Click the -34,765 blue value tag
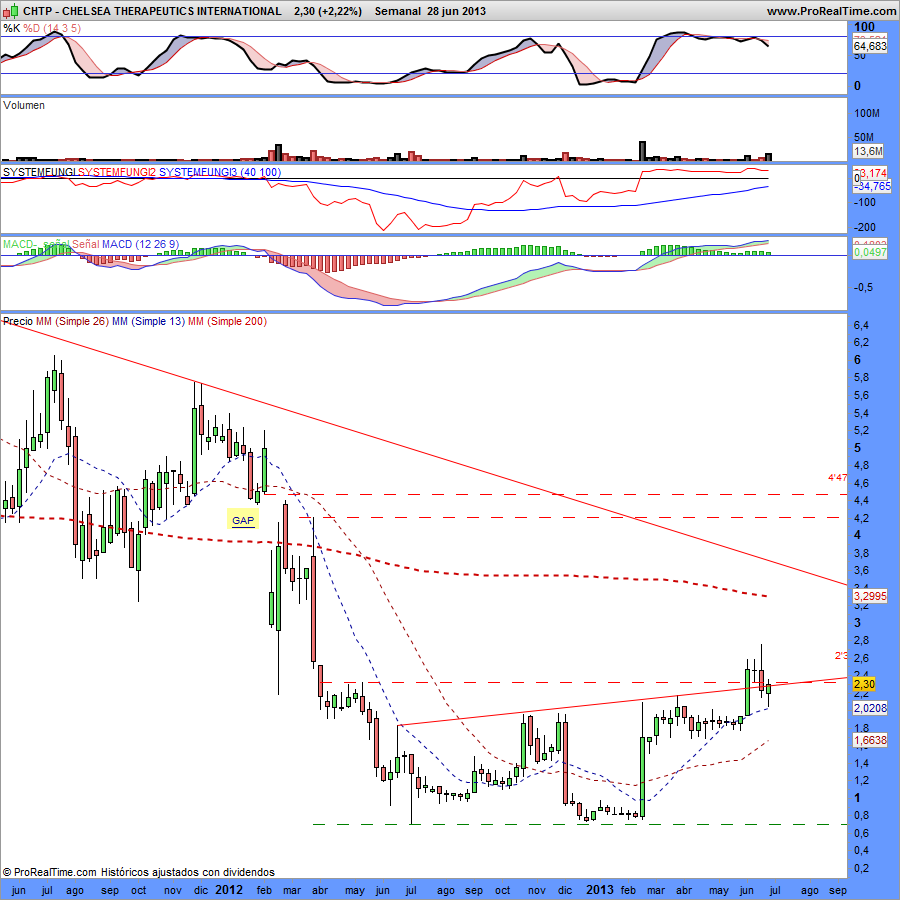 872,186
